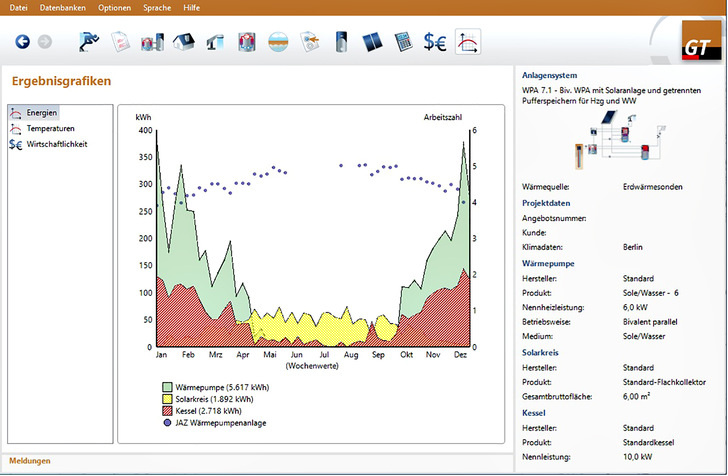The image size is (728, 476).
Task: Click the grey forward arrow button
Action: (x=44, y=42)
